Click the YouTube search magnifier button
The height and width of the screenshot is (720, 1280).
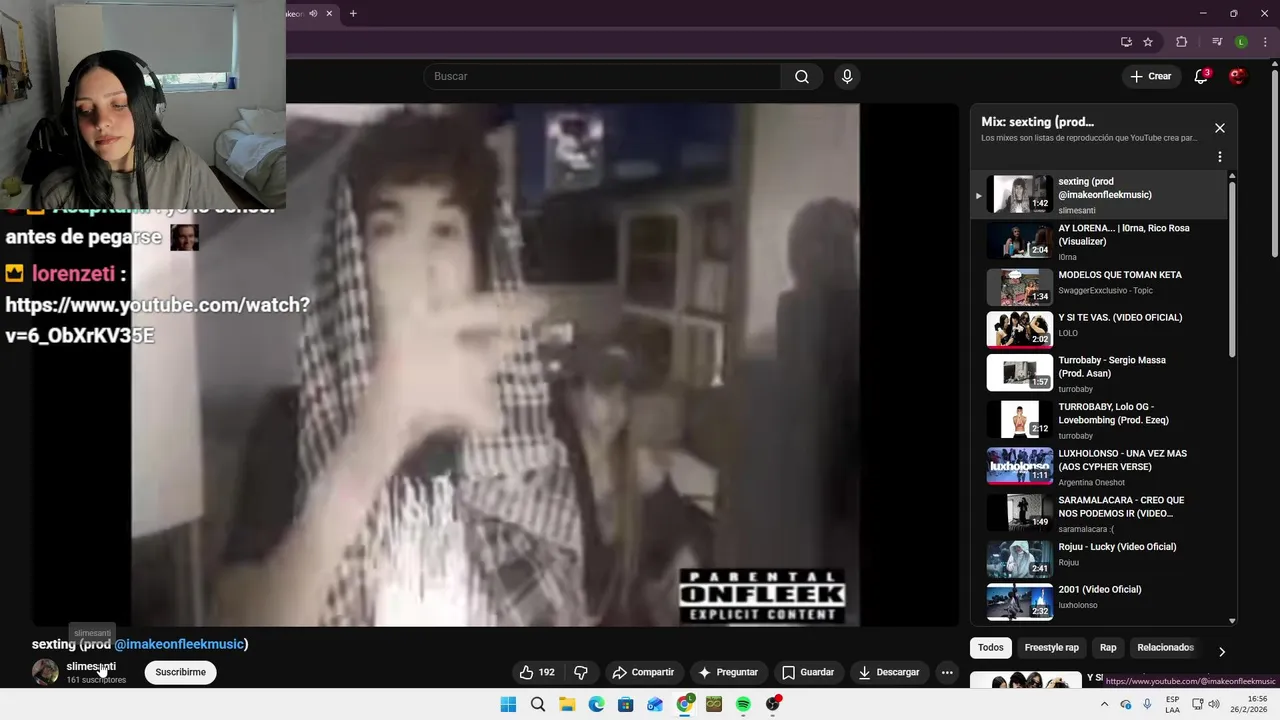[x=802, y=77]
